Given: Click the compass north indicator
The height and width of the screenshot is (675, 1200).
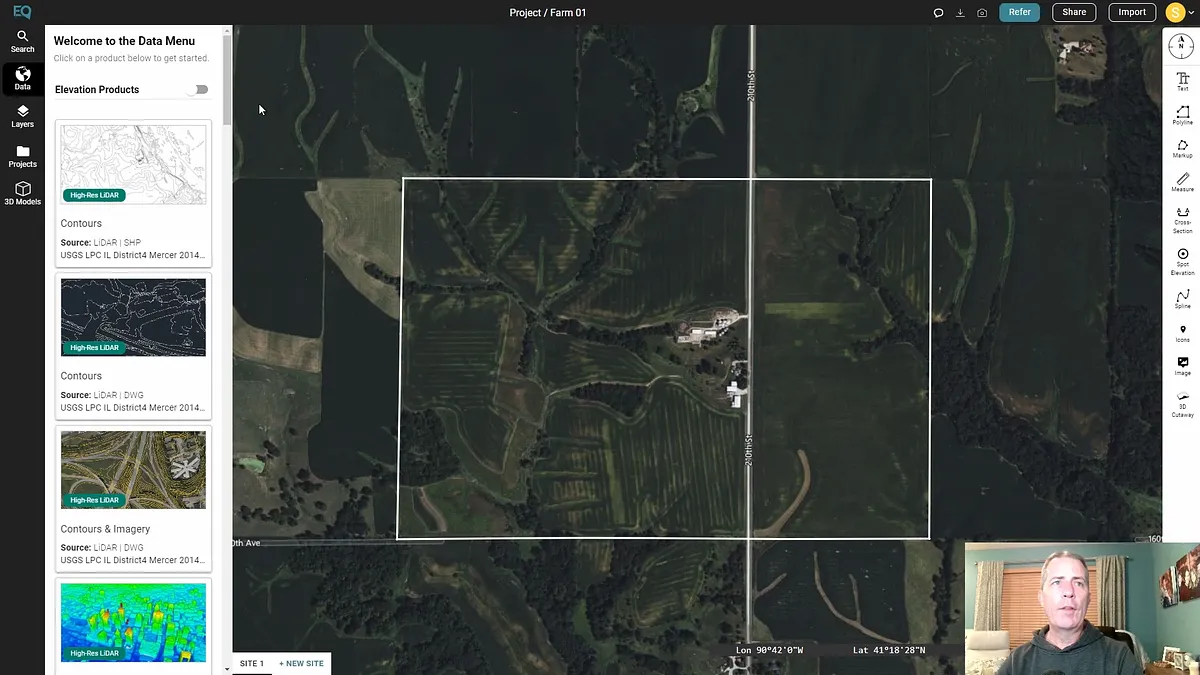Looking at the screenshot, I should click(1181, 46).
